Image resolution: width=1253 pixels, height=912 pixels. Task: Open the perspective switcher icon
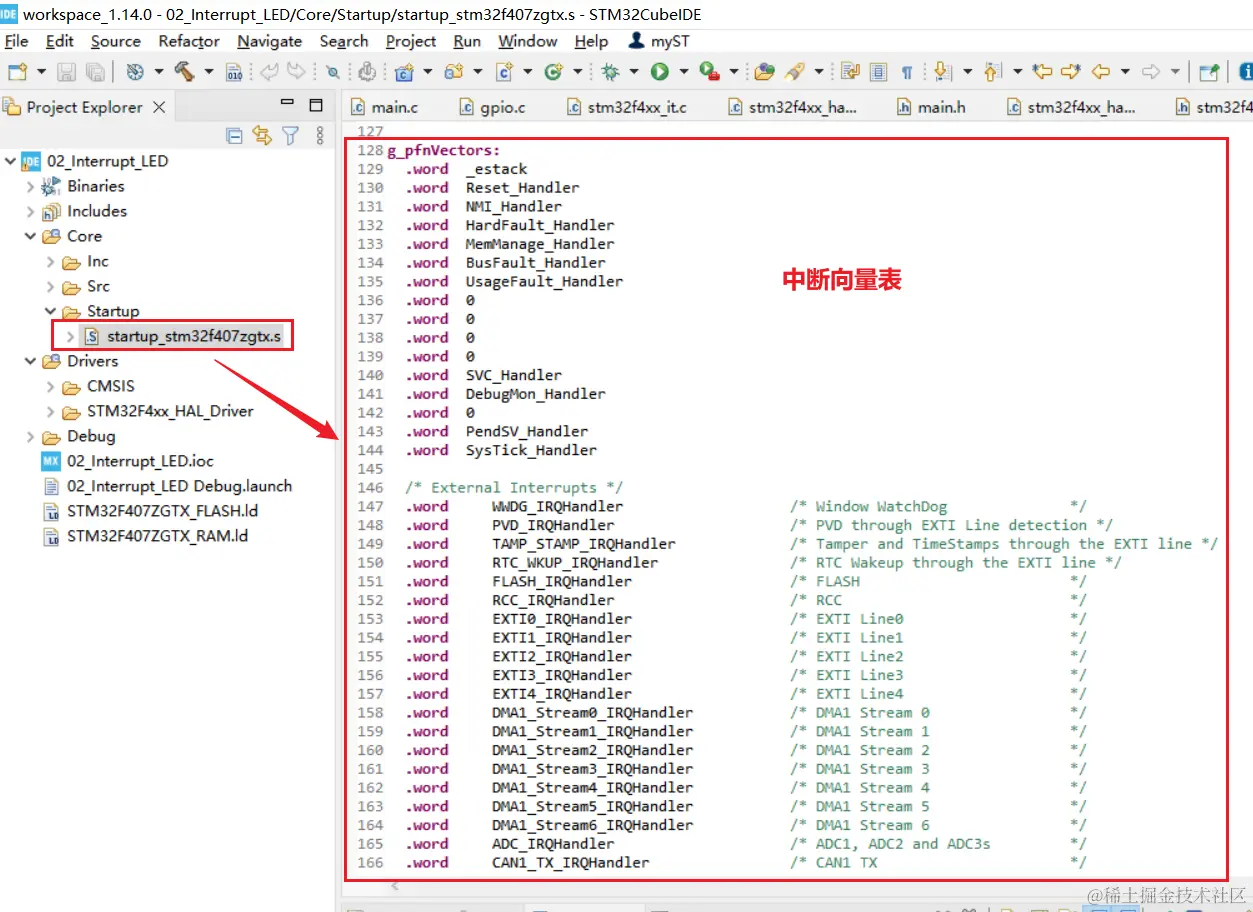click(1209, 72)
